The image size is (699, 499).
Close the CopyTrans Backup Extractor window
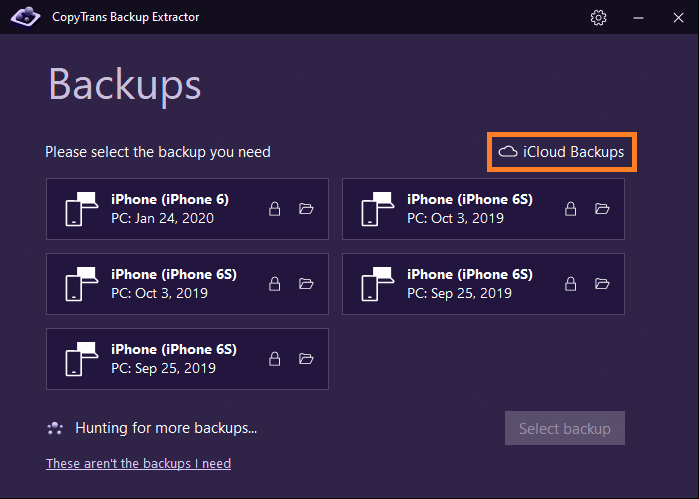tap(678, 18)
